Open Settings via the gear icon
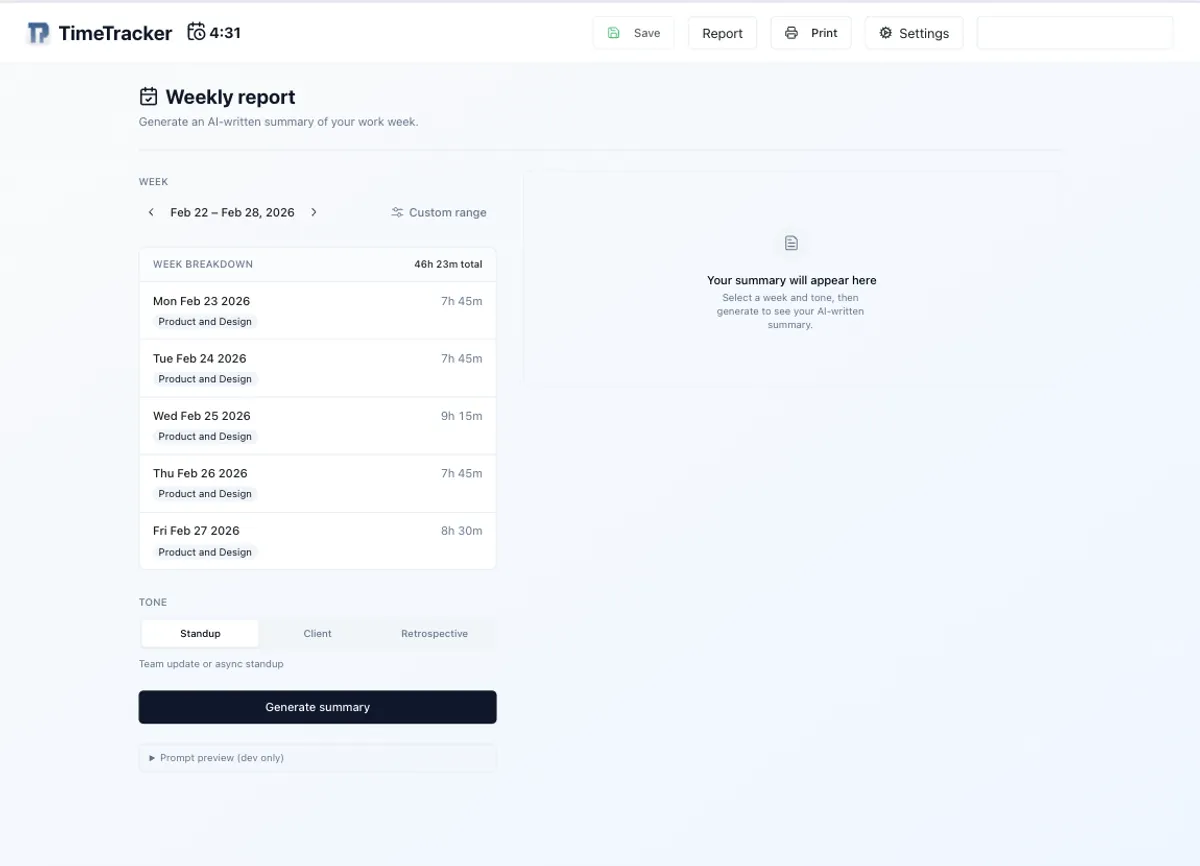Image resolution: width=1200 pixels, height=866 pixels. 885,32
